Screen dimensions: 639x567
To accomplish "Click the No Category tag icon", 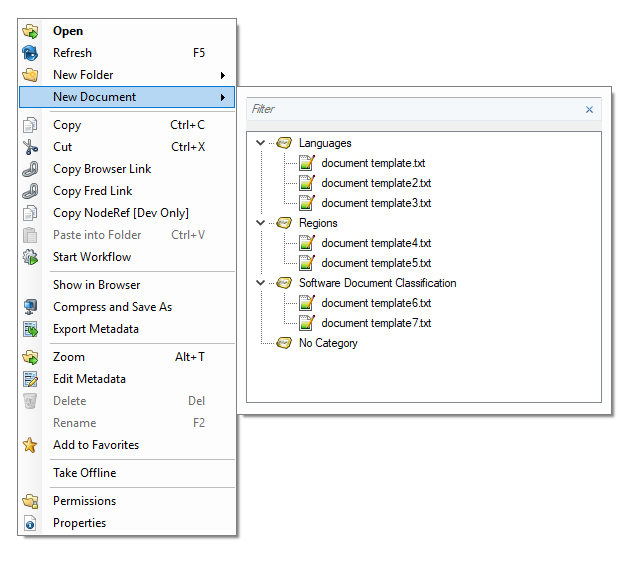I will pos(284,343).
